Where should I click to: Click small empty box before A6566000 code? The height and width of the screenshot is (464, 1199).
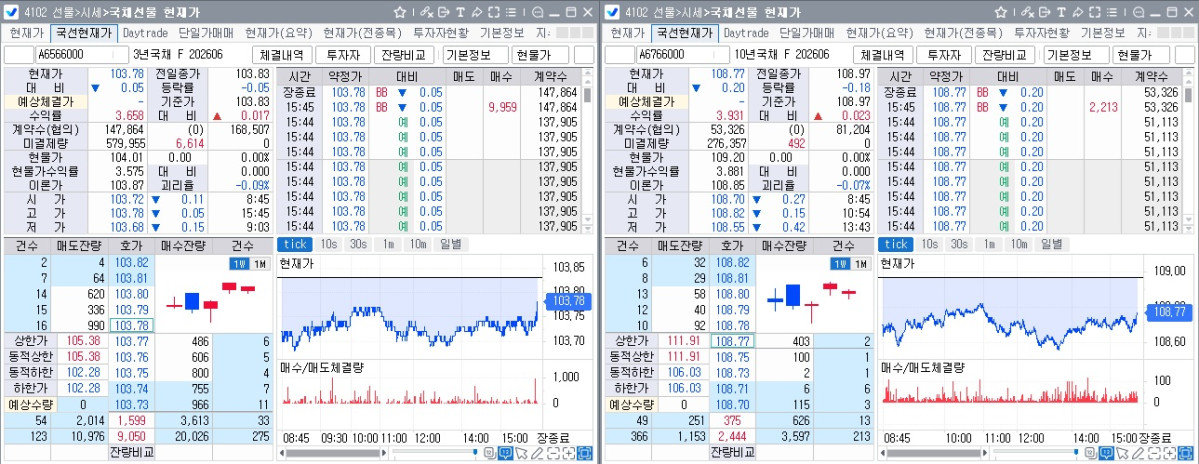tap(18, 54)
